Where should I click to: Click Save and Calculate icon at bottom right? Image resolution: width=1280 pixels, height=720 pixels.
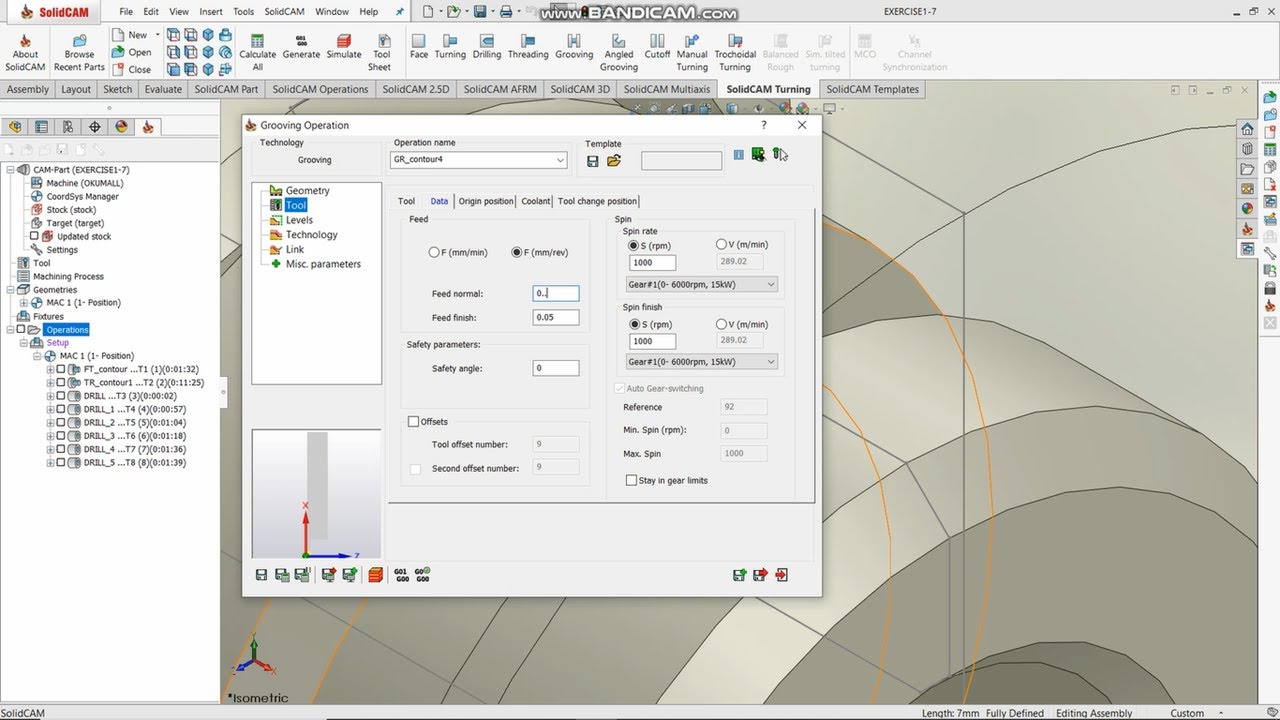click(739, 575)
